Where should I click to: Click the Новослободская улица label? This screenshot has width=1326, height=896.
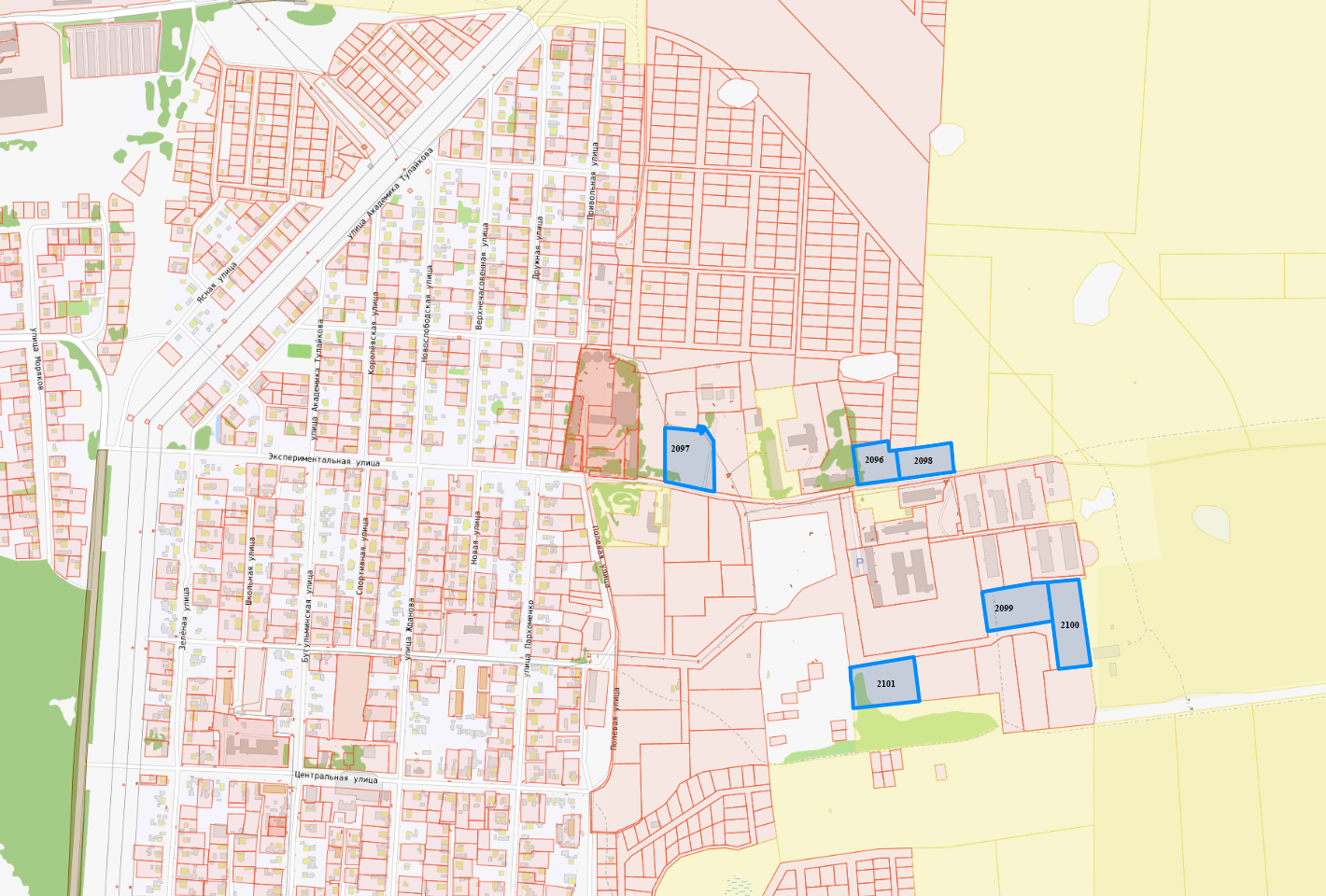(x=426, y=314)
